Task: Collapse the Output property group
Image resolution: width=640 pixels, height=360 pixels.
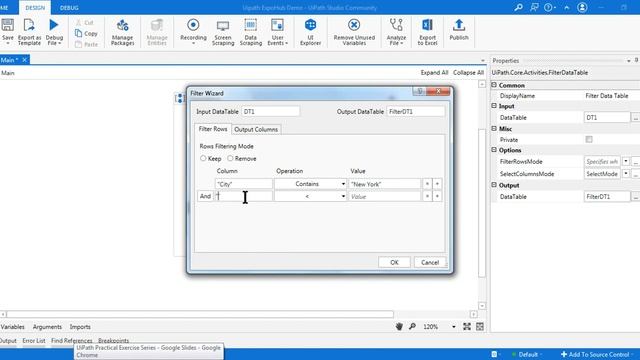Action: (x=494, y=185)
